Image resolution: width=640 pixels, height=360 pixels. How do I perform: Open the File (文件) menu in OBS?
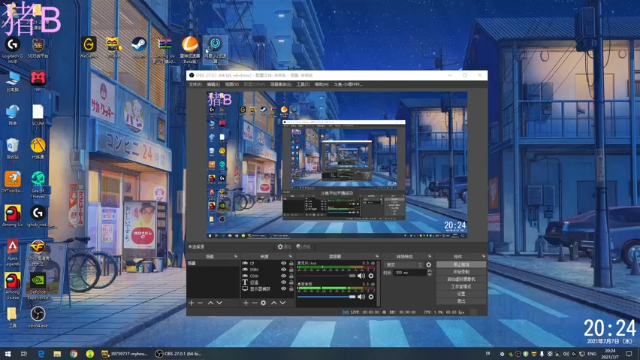[195, 84]
